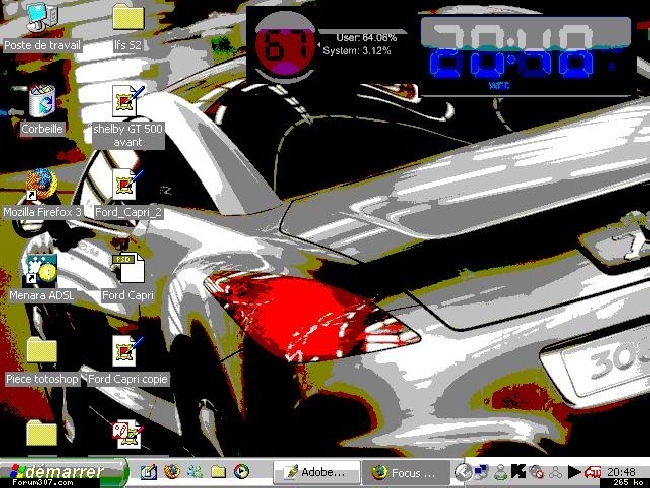Click the 20:48 taskbar clock
Viewport: 650px width, 488px height.
(621, 472)
